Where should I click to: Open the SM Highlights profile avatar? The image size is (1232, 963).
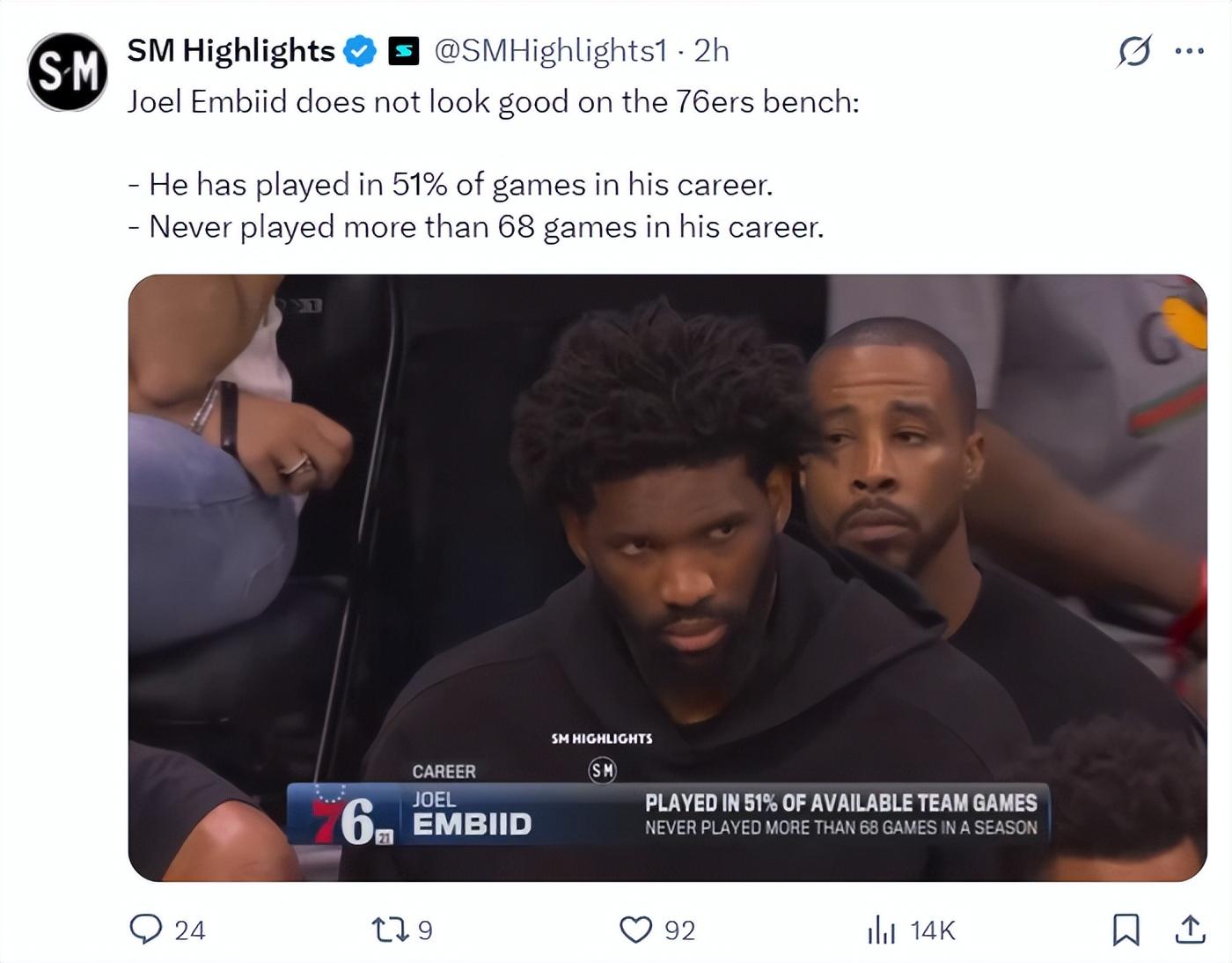click(x=67, y=72)
